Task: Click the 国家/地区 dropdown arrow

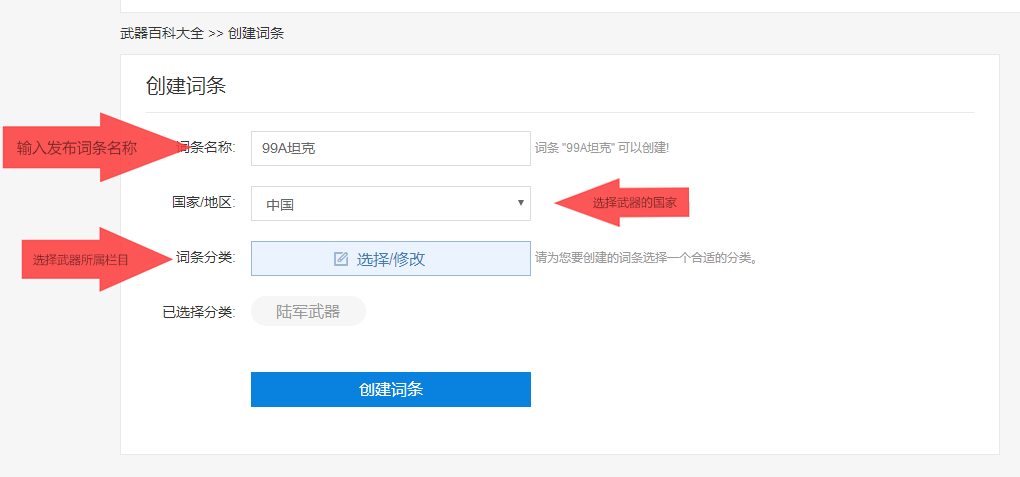Action: (x=520, y=203)
